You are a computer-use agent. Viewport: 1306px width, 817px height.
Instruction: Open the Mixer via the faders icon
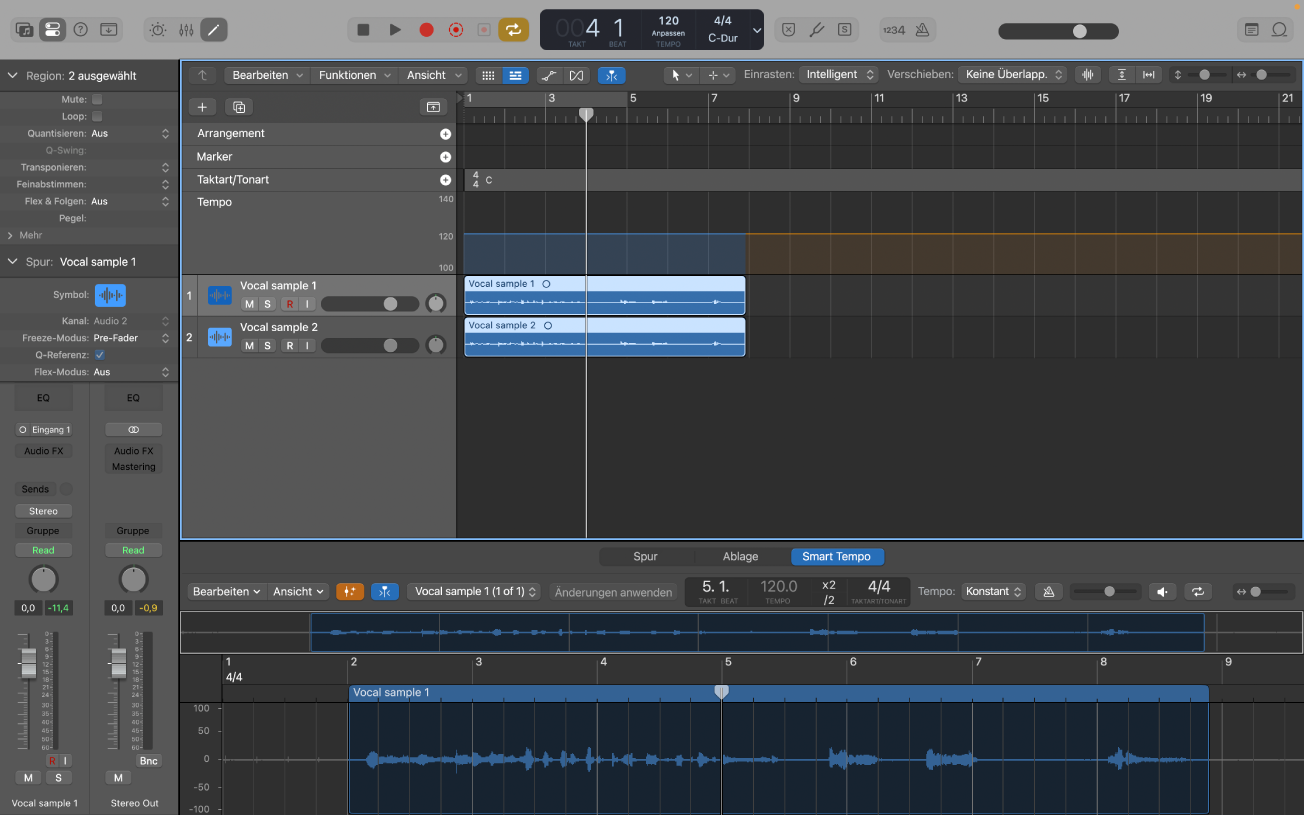coord(185,29)
